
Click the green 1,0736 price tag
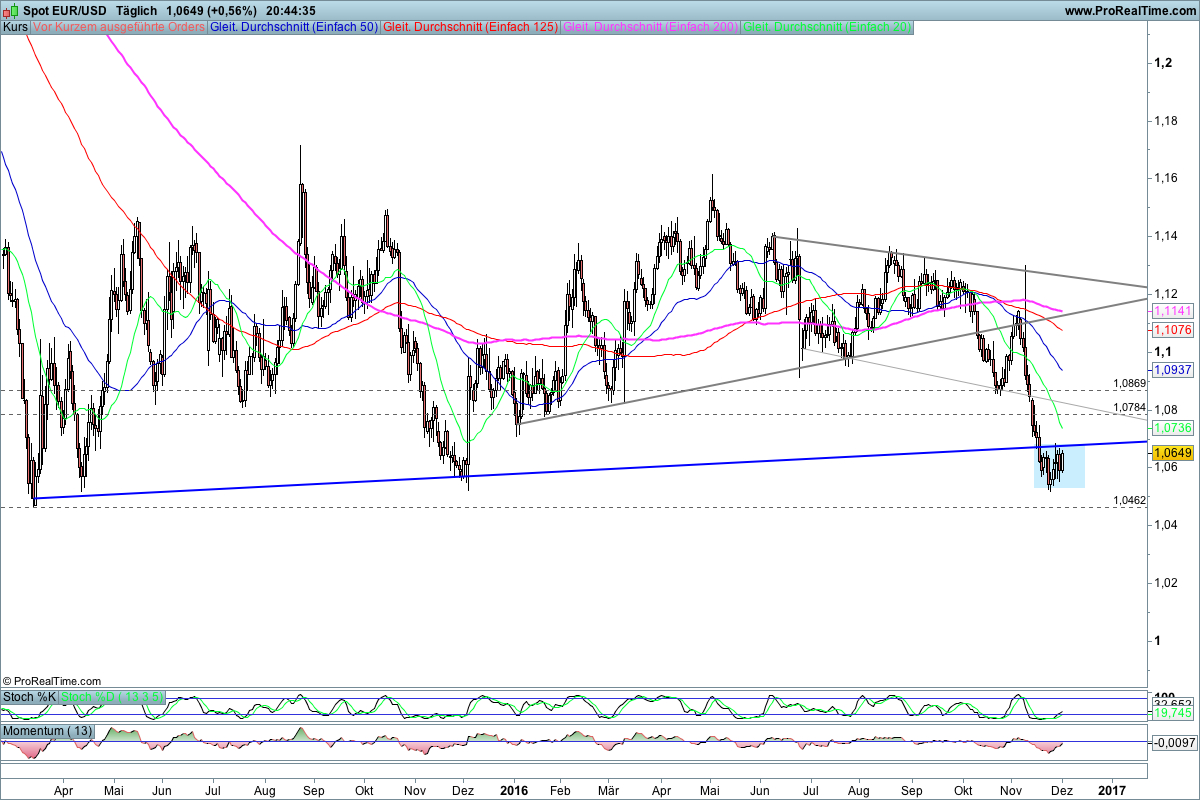coord(1172,427)
